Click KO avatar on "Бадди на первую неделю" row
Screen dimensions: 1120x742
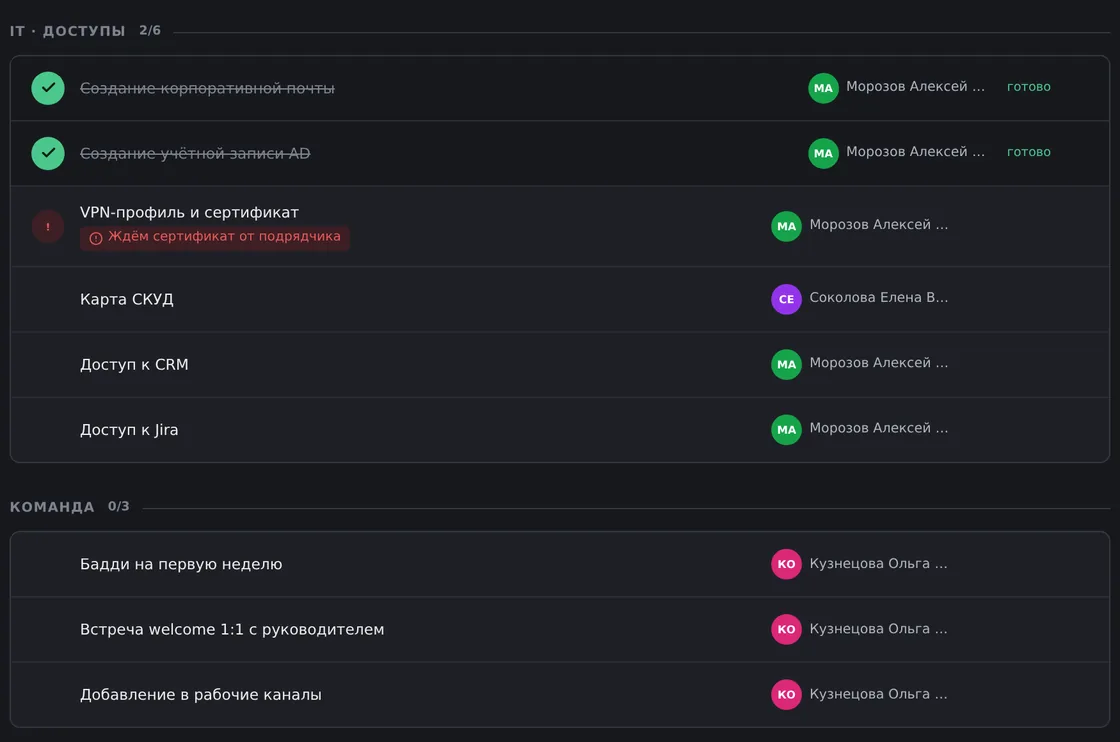(786, 564)
